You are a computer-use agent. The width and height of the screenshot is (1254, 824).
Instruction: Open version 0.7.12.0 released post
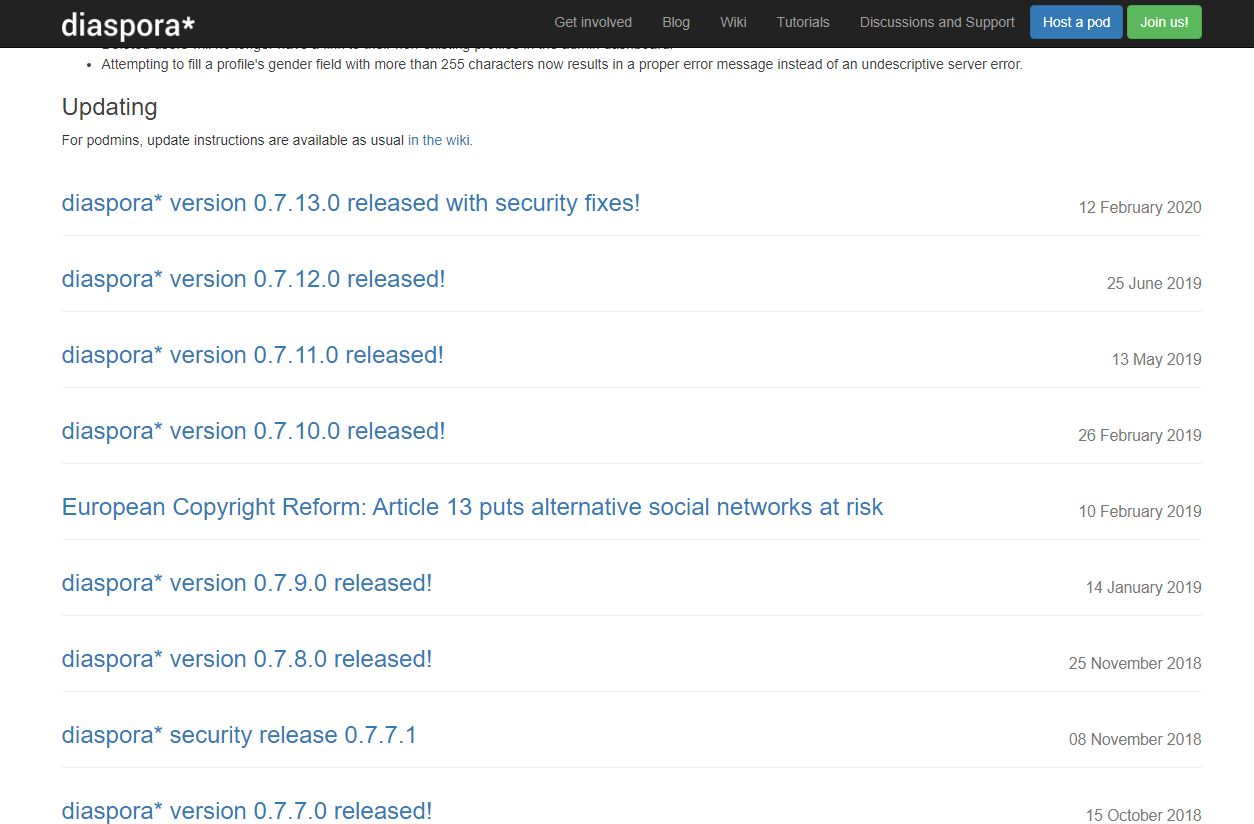(x=254, y=279)
